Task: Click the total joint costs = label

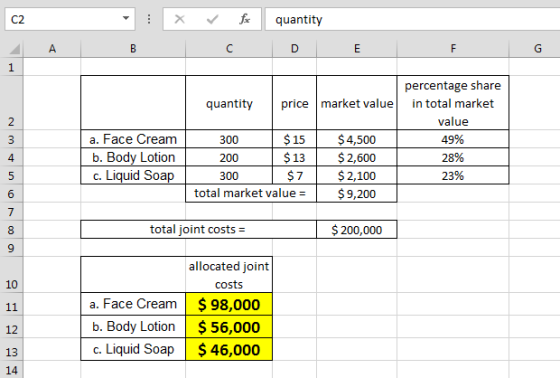Action: (x=199, y=229)
